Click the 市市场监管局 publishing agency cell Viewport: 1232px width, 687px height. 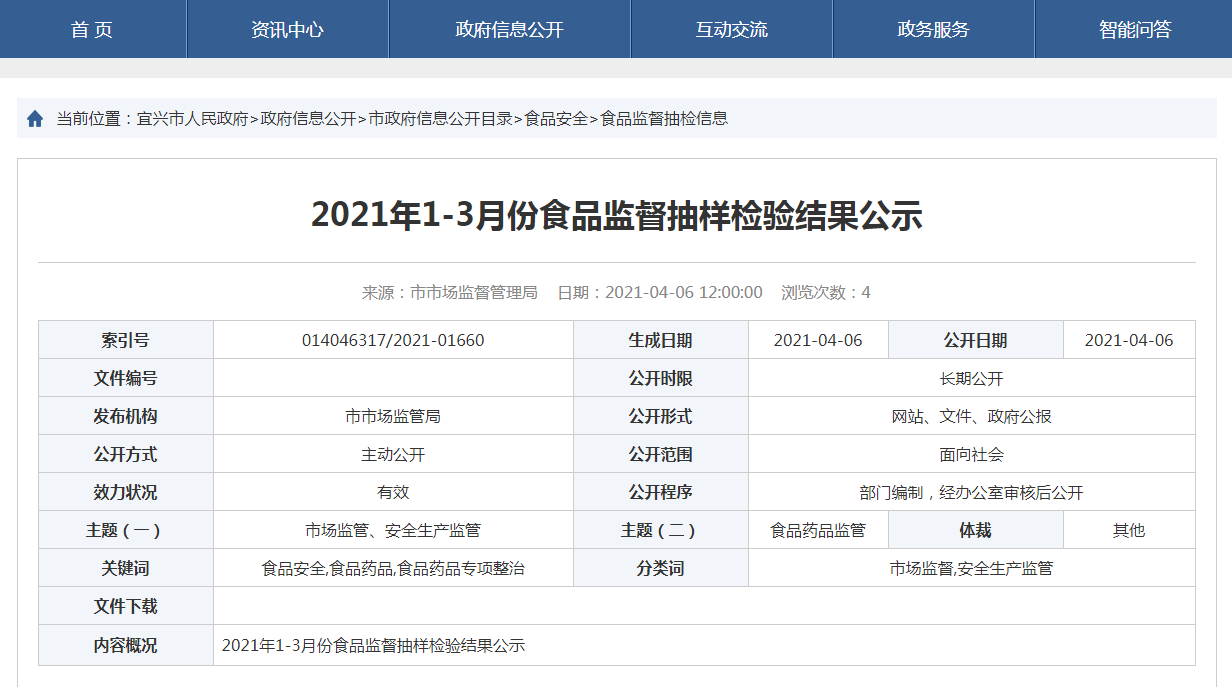[393, 417]
